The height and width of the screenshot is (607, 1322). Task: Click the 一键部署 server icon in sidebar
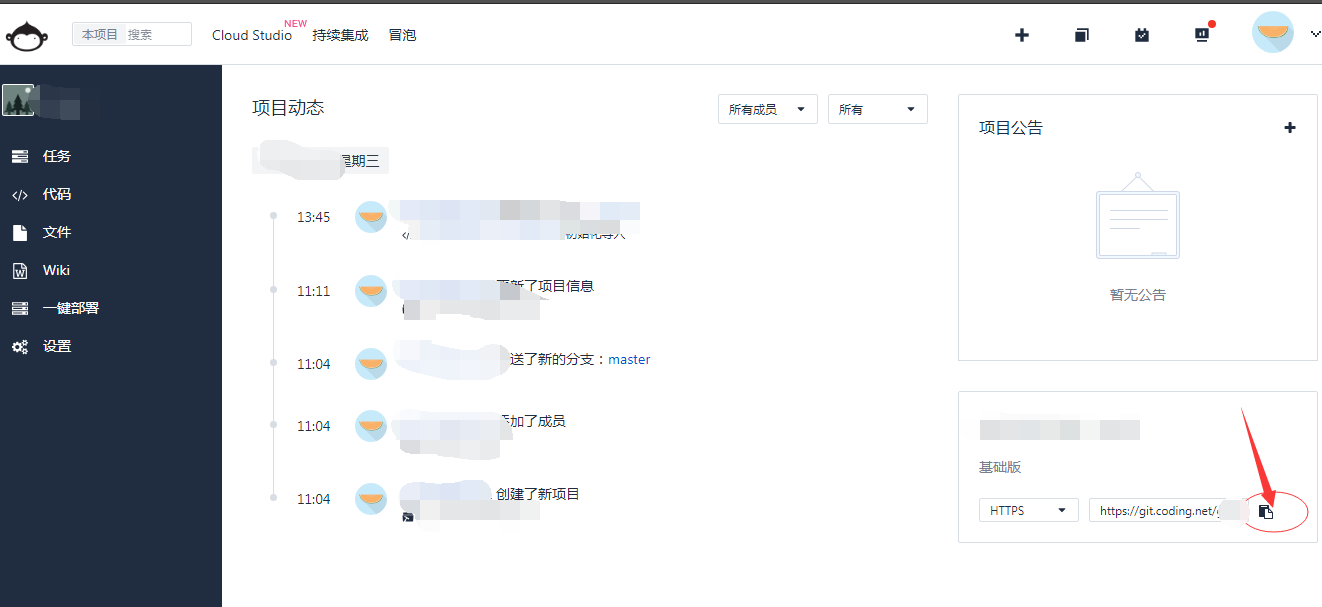(x=20, y=308)
